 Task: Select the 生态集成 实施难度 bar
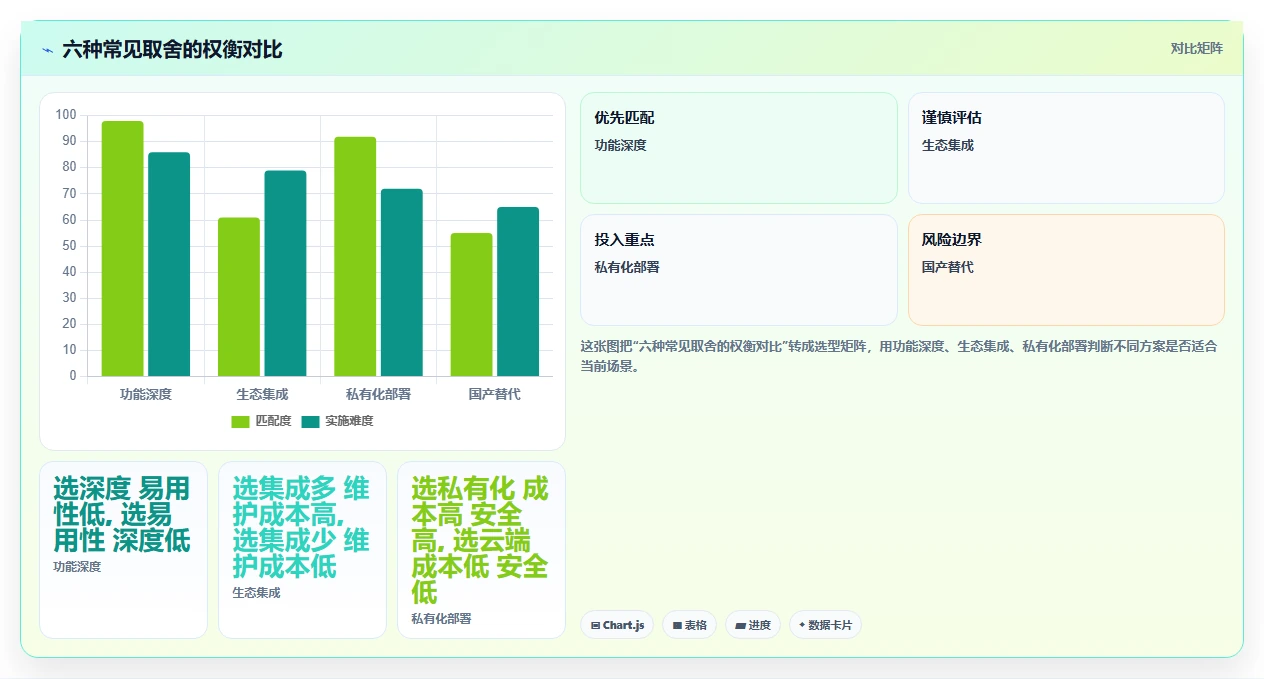pyautogui.click(x=285, y=274)
